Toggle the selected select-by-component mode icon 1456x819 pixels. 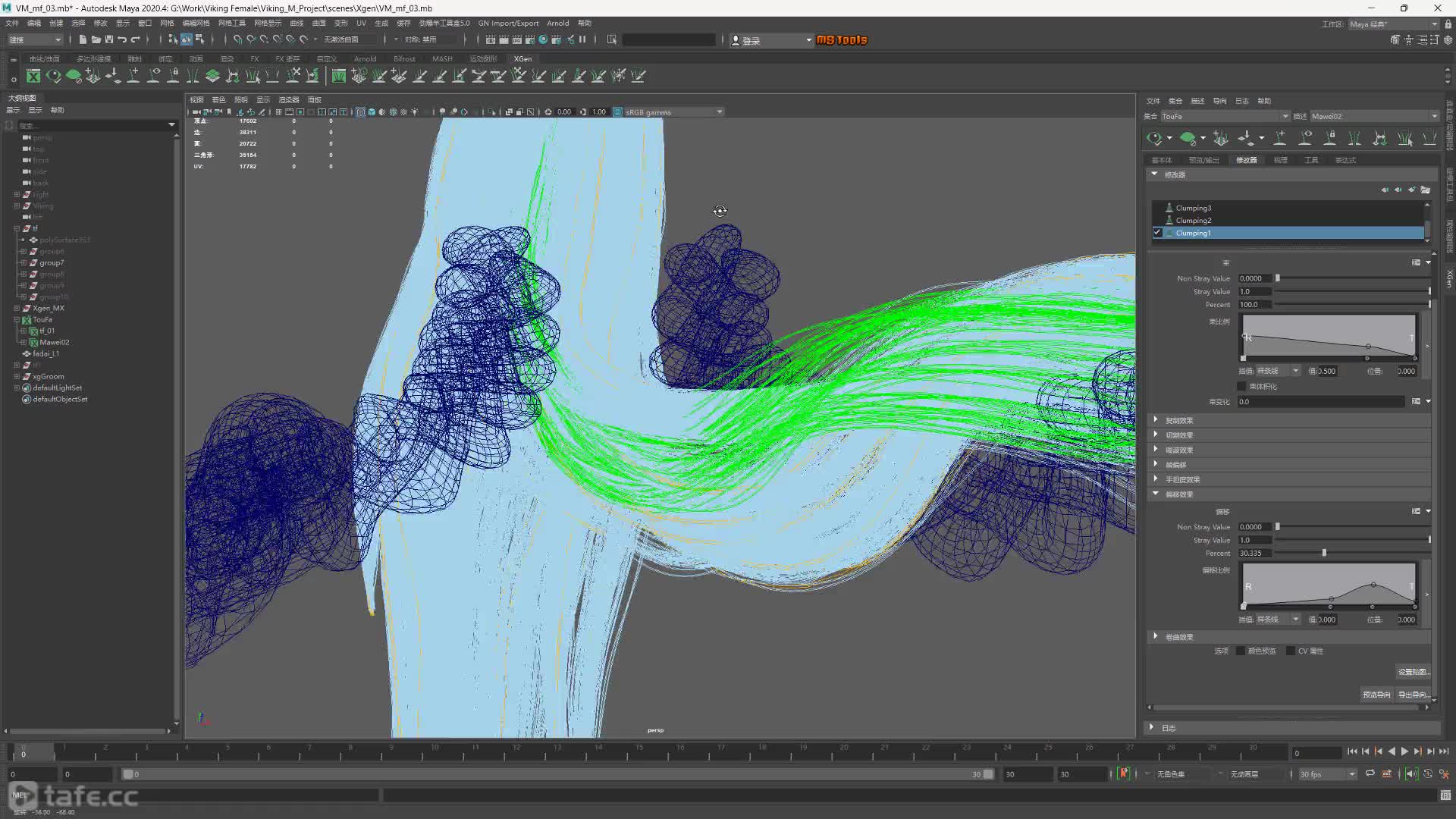pyautogui.click(x=186, y=39)
